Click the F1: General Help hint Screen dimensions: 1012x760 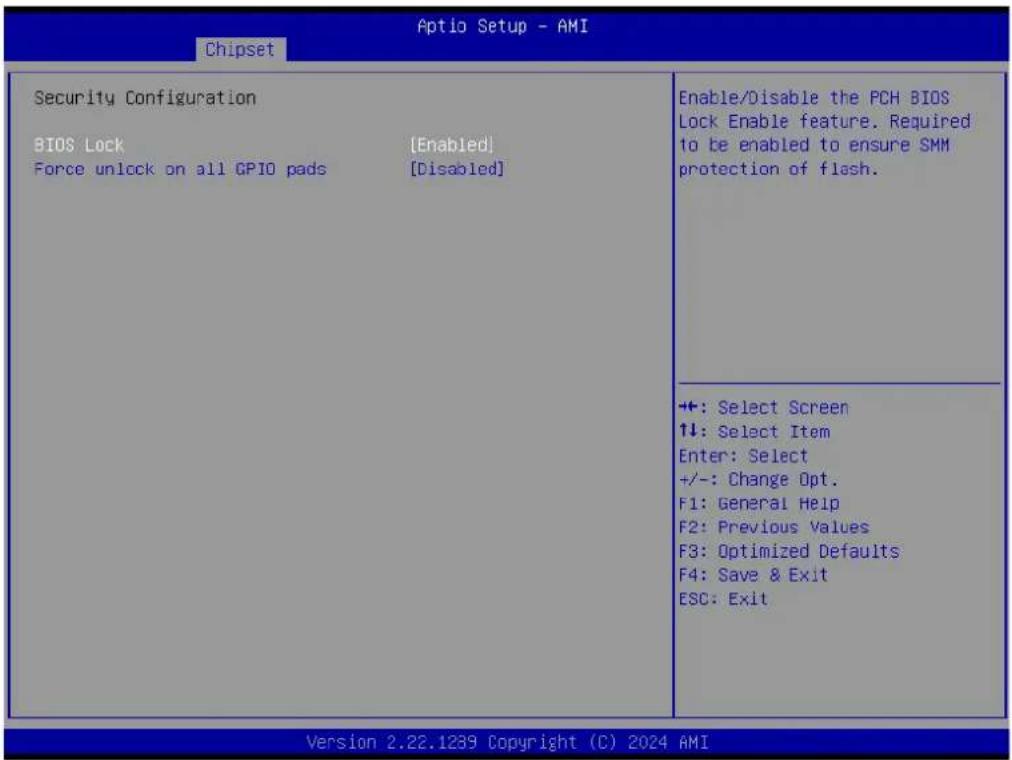759,503
